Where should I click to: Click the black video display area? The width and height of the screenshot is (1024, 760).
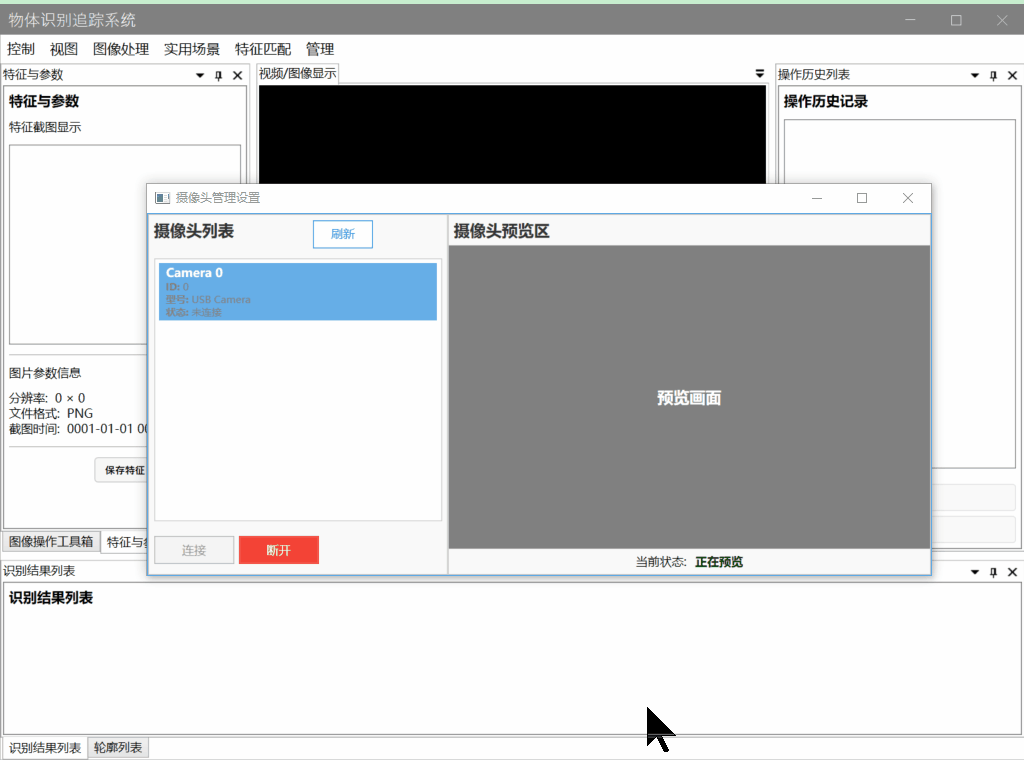point(512,135)
